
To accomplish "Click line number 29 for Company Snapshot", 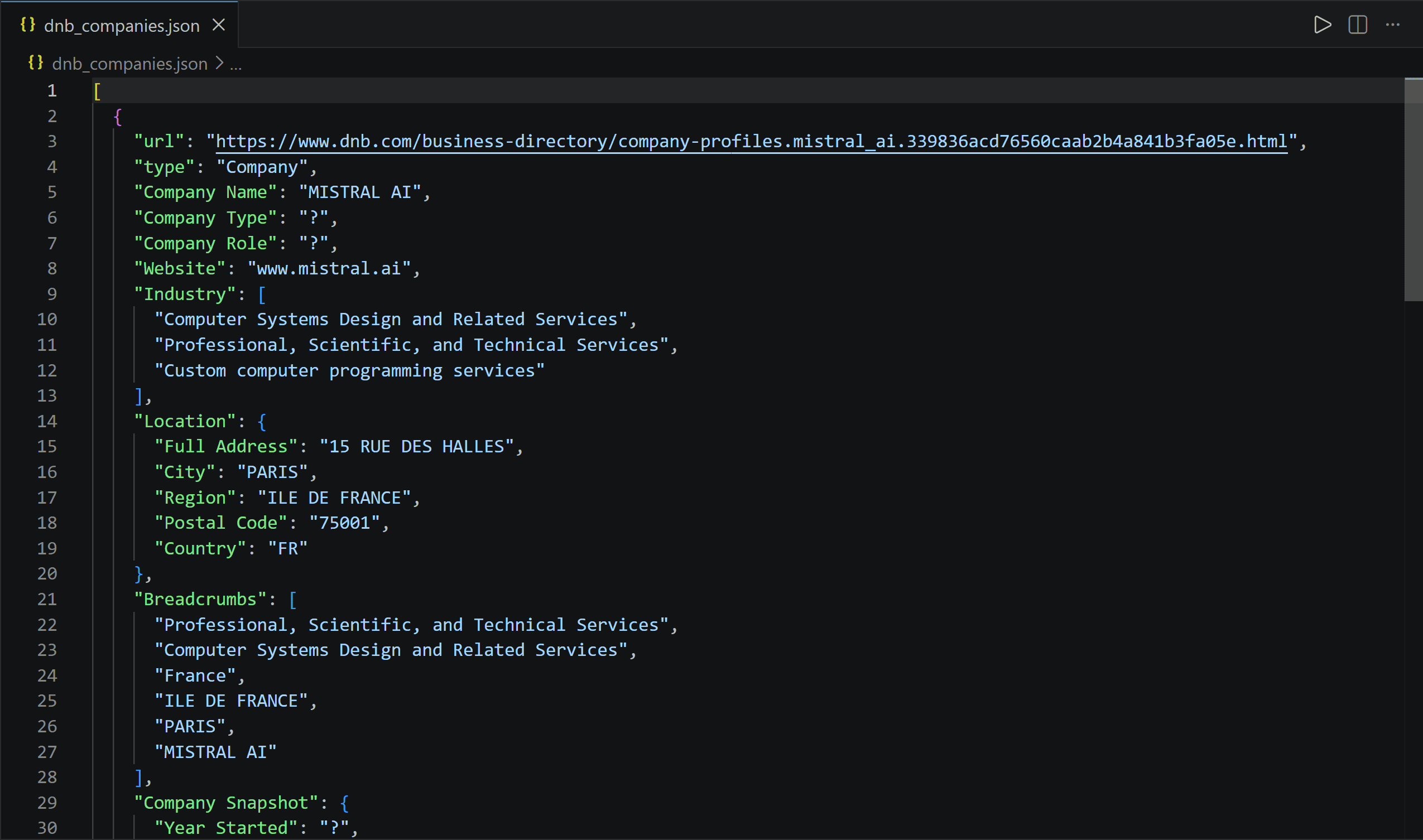I will pos(47,803).
